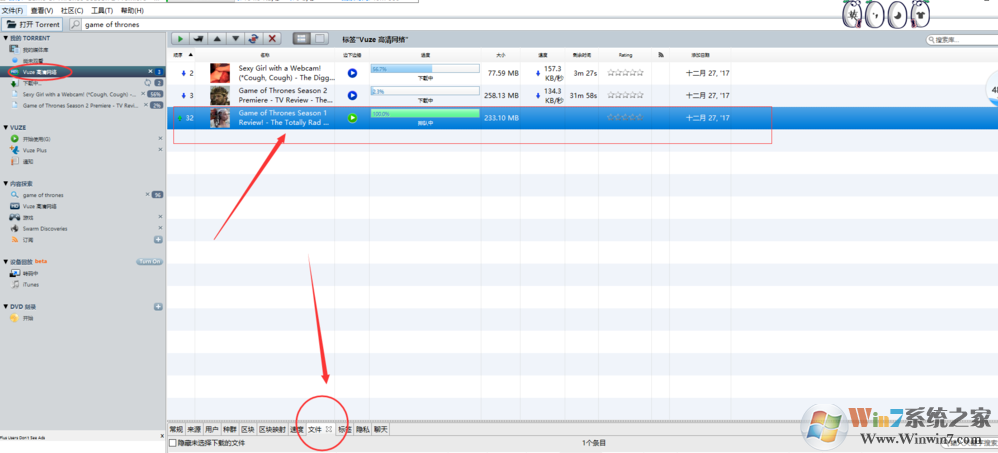Click the 2.3% progress bar
Screen dimensions: 998x453
pyautogui.click(x=425, y=90)
